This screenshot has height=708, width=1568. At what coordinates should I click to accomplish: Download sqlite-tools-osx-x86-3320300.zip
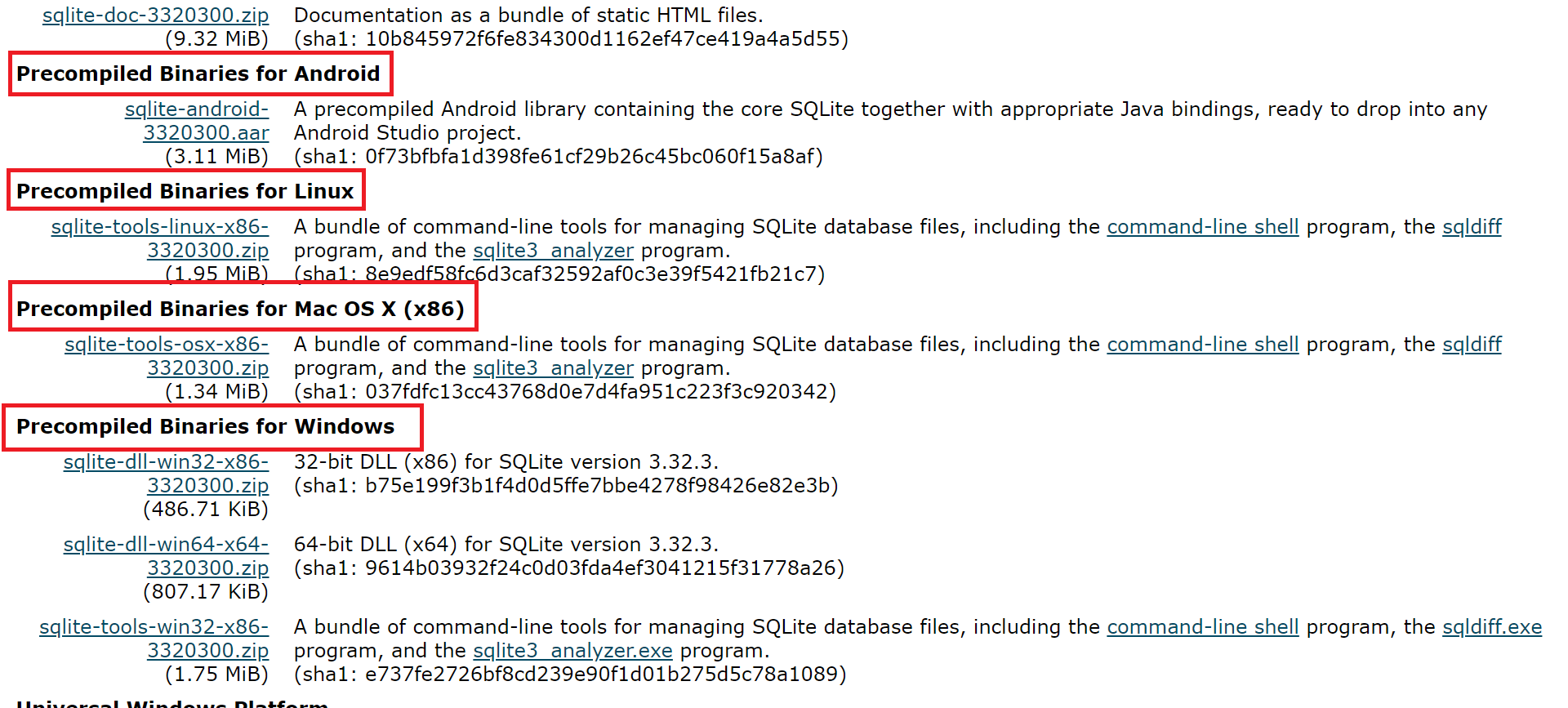click(167, 356)
